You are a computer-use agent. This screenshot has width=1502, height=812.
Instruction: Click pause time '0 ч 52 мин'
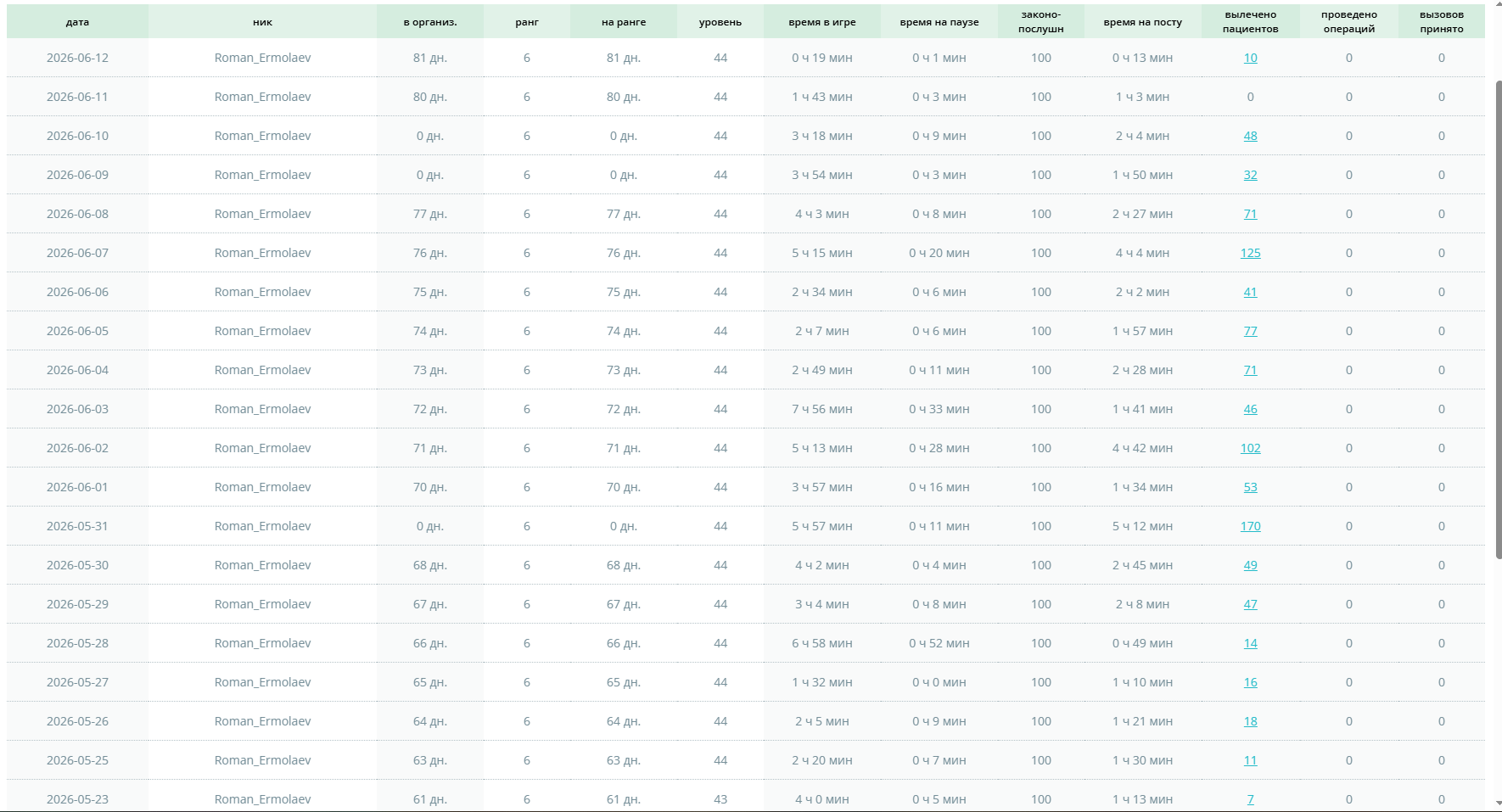click(939, 643)
